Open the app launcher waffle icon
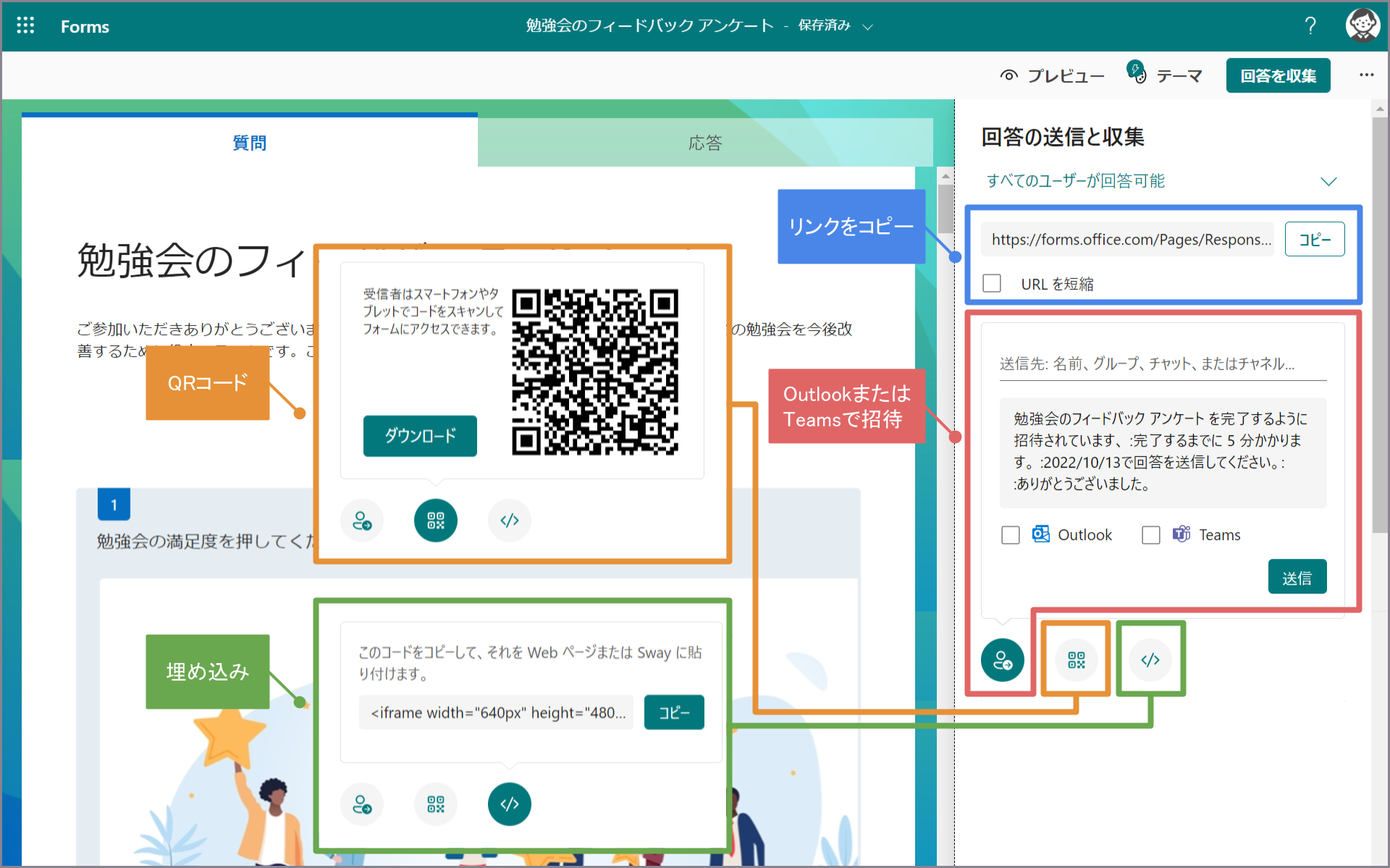Viewport: 1390px width, 868px height. (x=25, y=26)
